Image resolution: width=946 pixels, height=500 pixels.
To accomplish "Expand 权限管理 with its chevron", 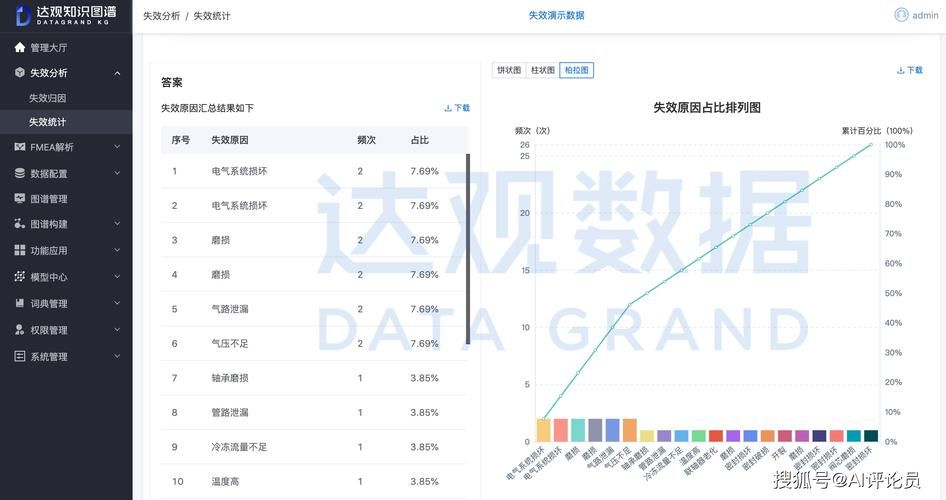I will point(117,329).
